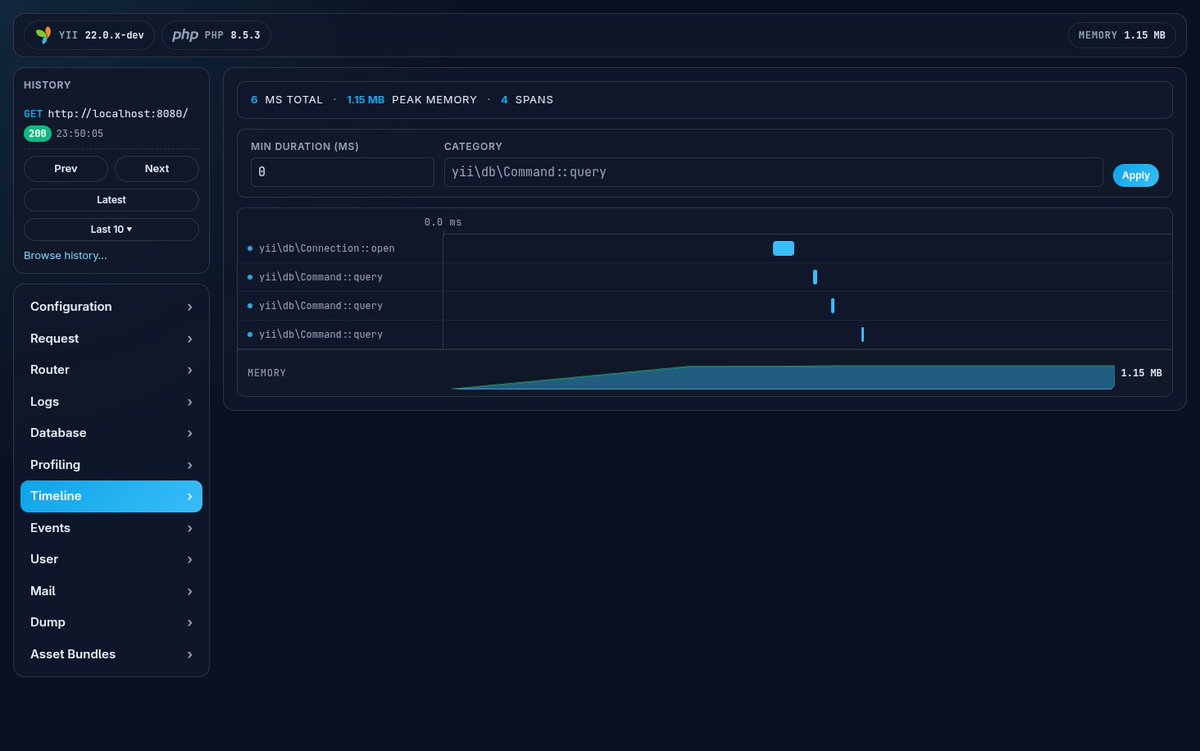The image size is (1200, 751).
Task: Open the Logs panel
Action: [111, 402]
